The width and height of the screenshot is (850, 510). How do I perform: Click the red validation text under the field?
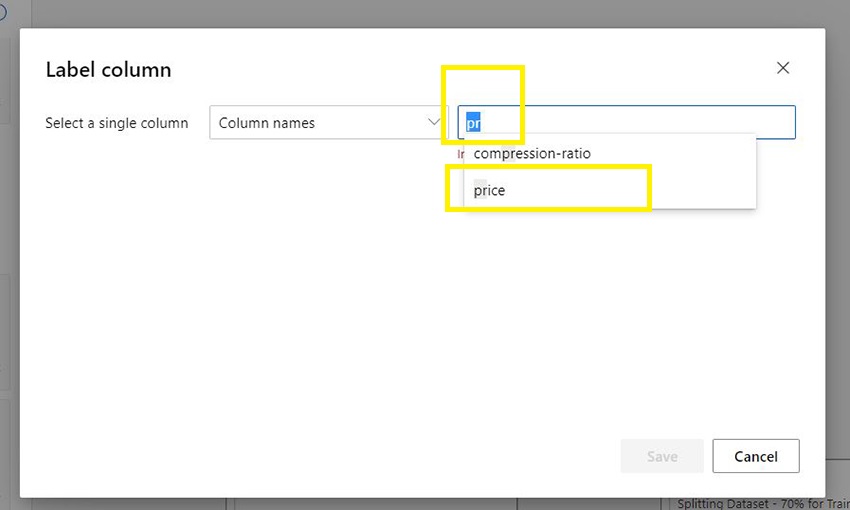(x=460, y=154)
